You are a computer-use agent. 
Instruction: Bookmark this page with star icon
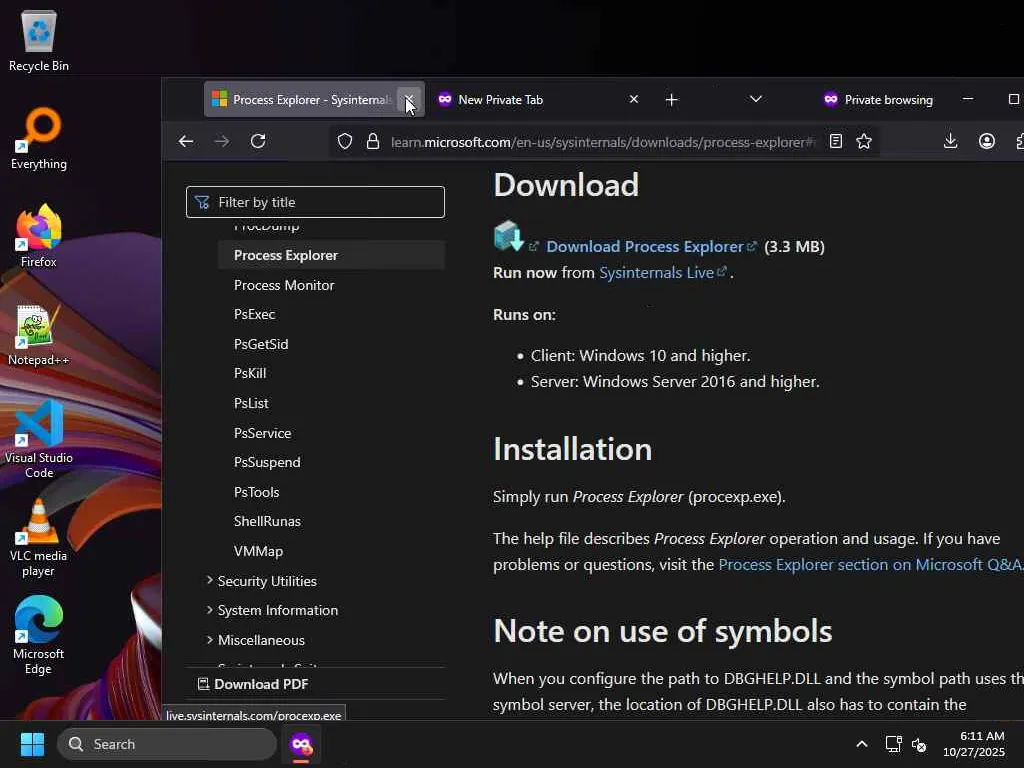click(x=864, y=141)
